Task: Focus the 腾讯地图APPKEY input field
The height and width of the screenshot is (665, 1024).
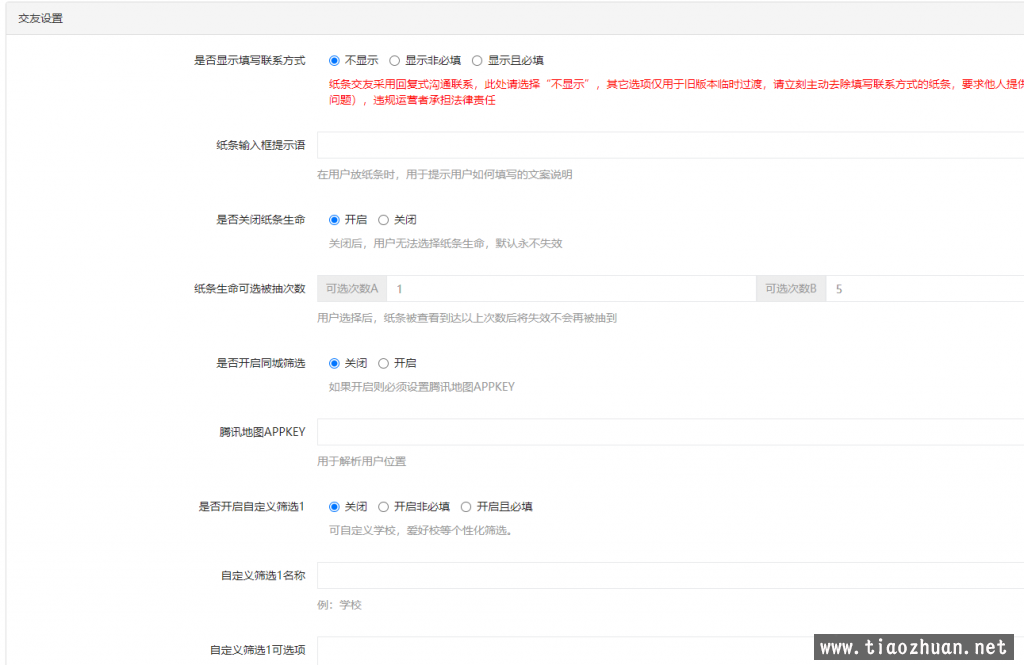Action: [671, 432]
